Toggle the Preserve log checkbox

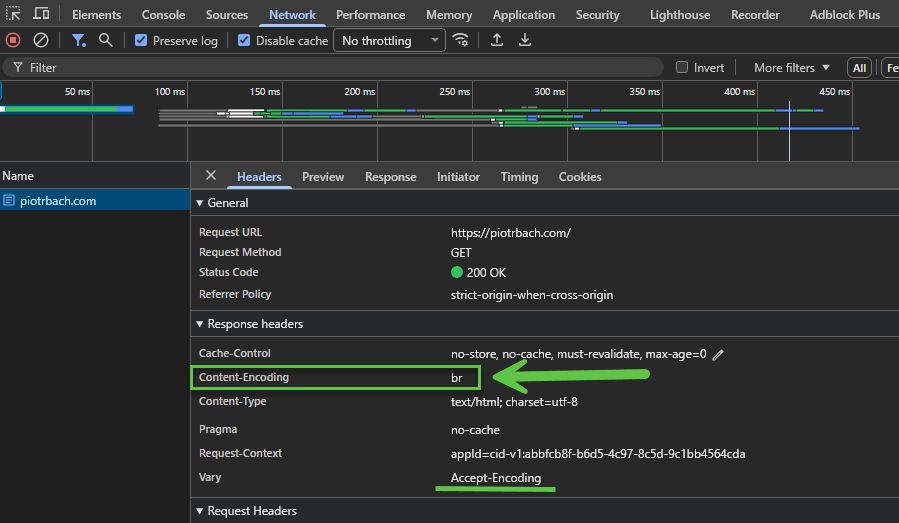tap(141, 40)
